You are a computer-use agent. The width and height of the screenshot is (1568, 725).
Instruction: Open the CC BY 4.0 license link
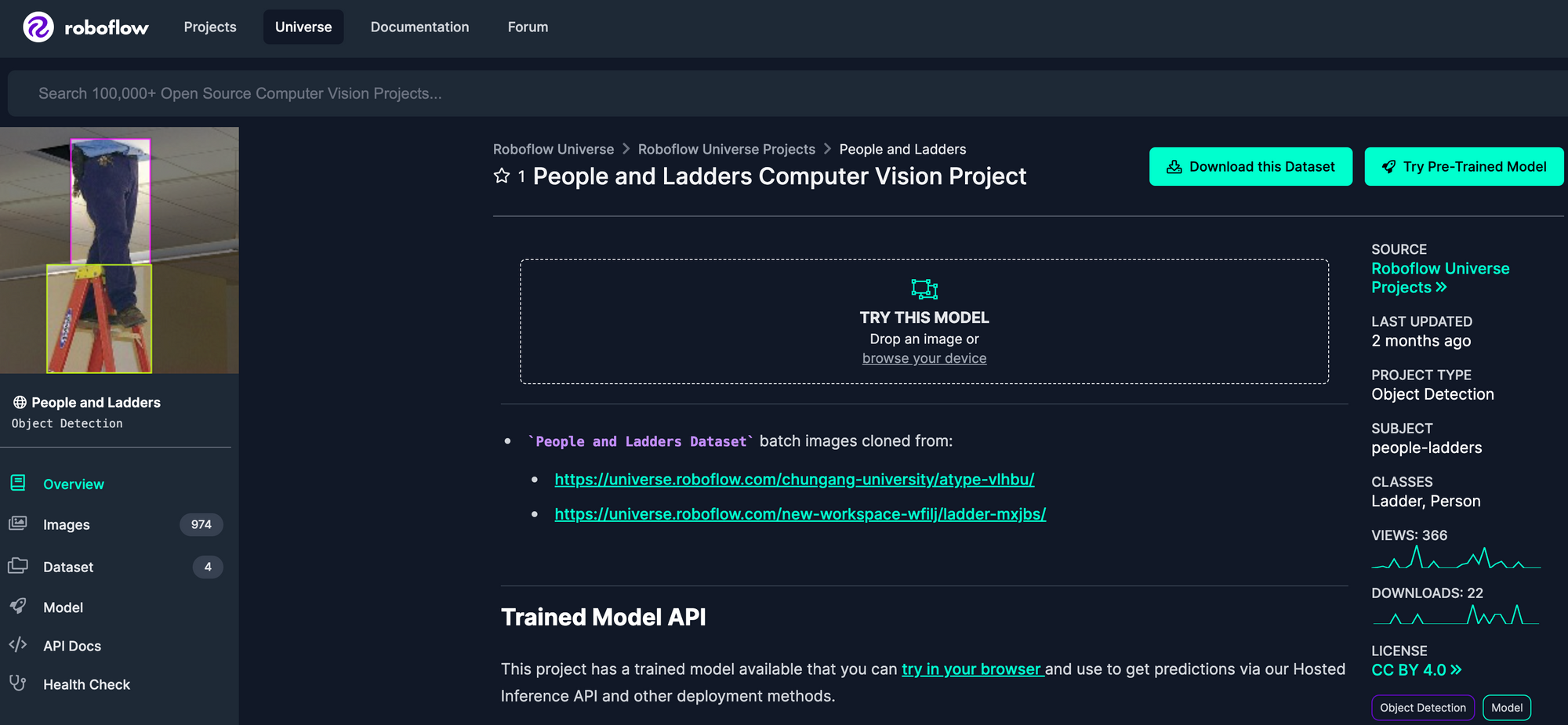(1416, 670)
